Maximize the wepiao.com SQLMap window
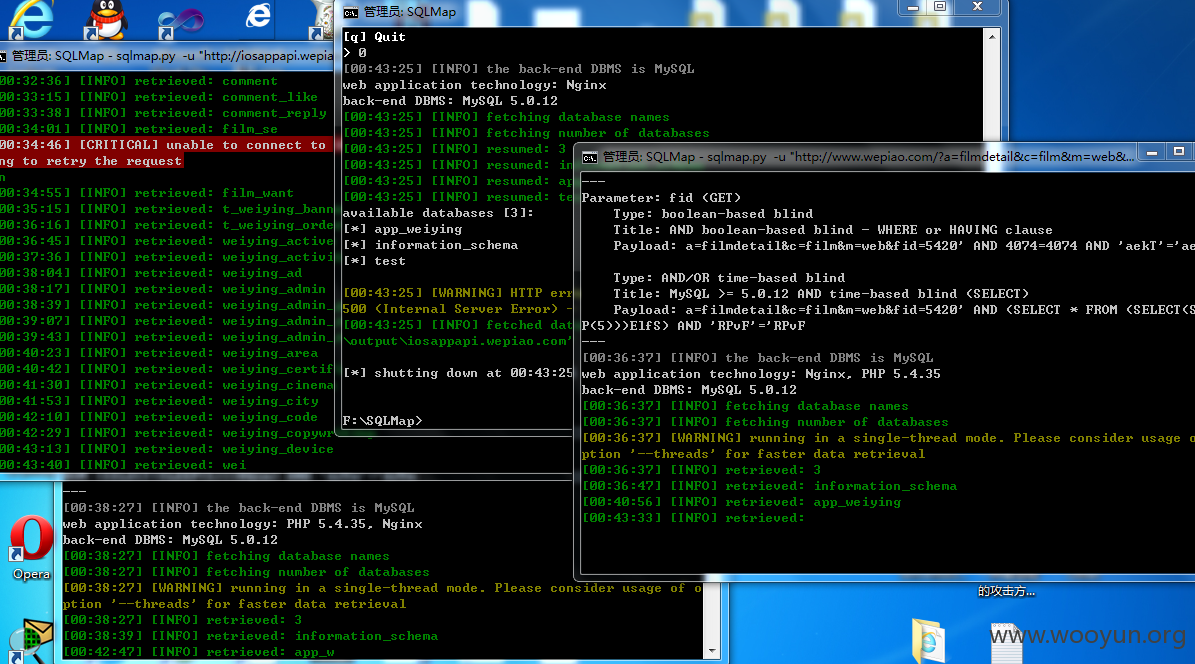Image resolution: width=1195 pixels, height=664 pixels. click(x=1179, y=152)
